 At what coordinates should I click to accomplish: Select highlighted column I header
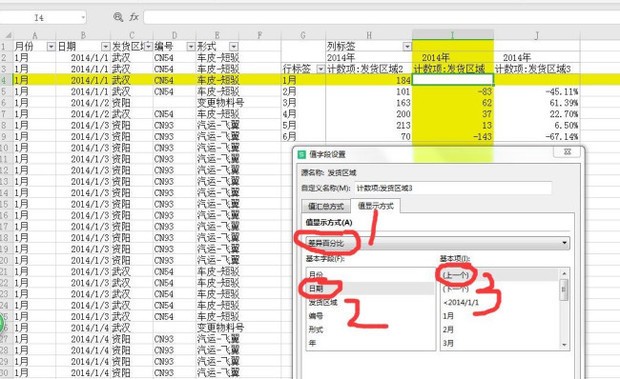453,35
